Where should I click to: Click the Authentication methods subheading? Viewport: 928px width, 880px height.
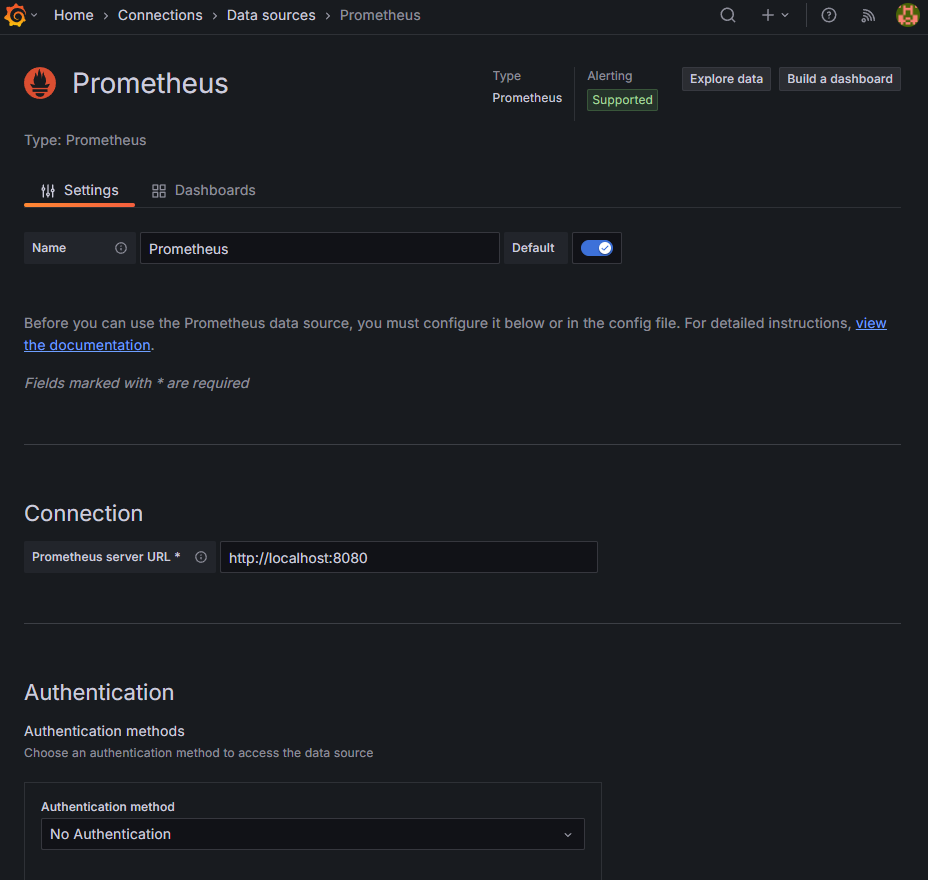(104, 731)
